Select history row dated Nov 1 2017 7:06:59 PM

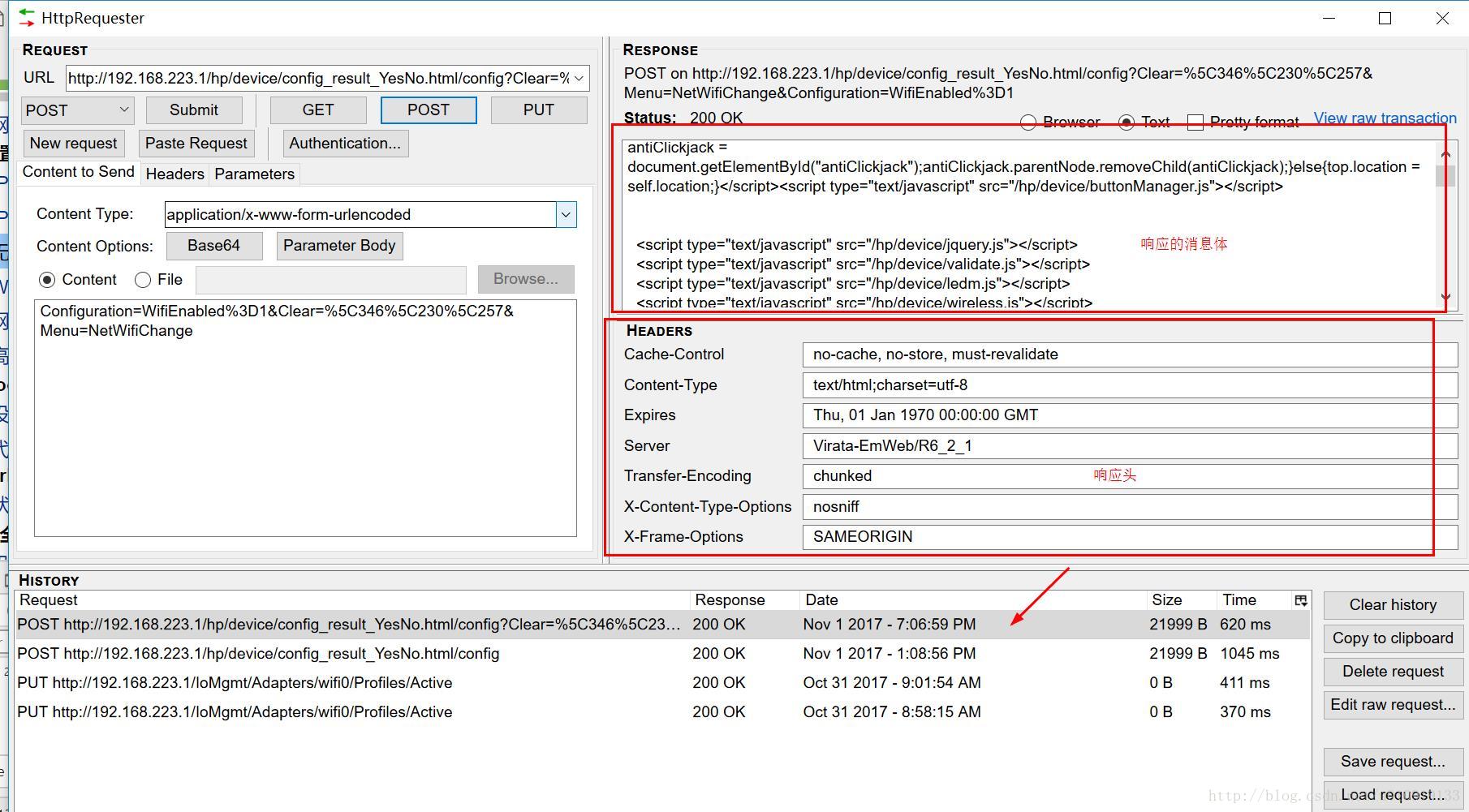pos(662,625)
